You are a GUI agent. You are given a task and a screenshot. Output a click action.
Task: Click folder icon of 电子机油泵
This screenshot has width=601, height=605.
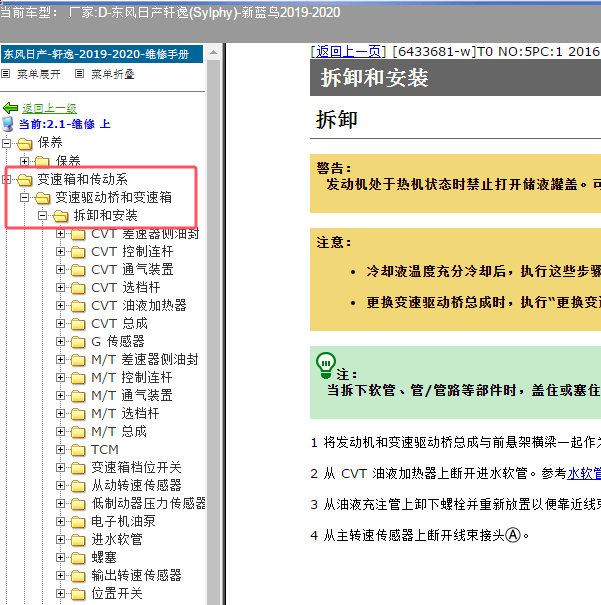point(78,522)
